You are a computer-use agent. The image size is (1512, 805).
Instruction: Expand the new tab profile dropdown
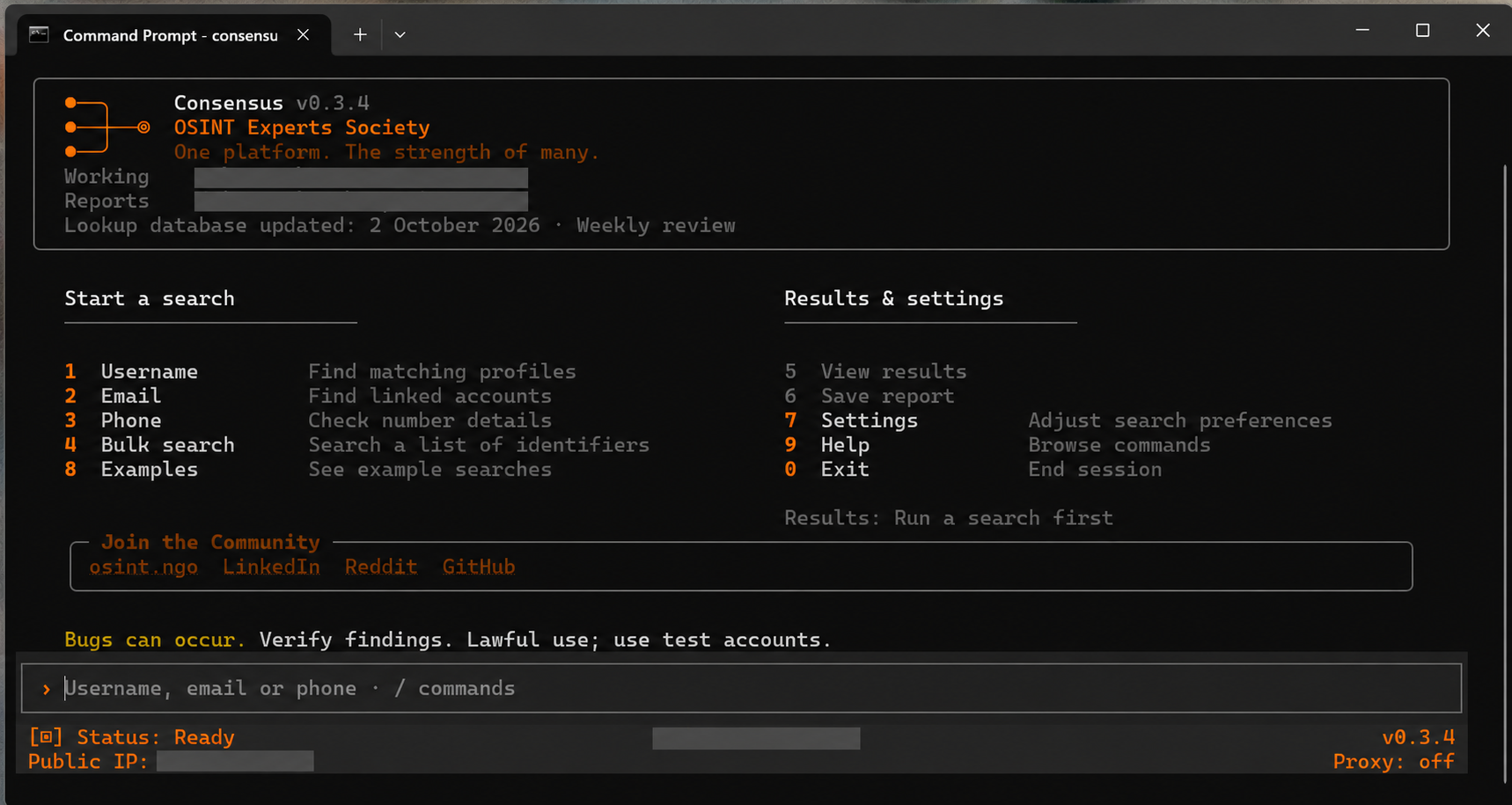point(400,34)
